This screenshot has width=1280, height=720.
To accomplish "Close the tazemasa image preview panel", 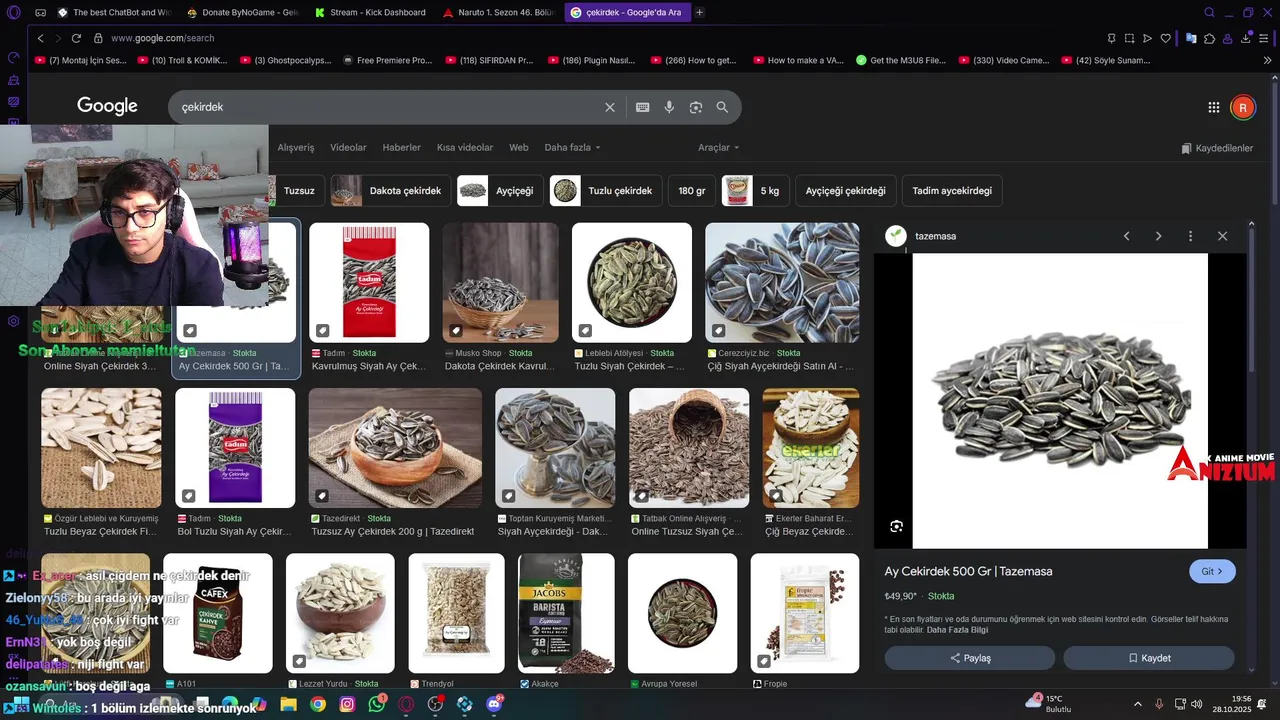I will point(1222,236).
